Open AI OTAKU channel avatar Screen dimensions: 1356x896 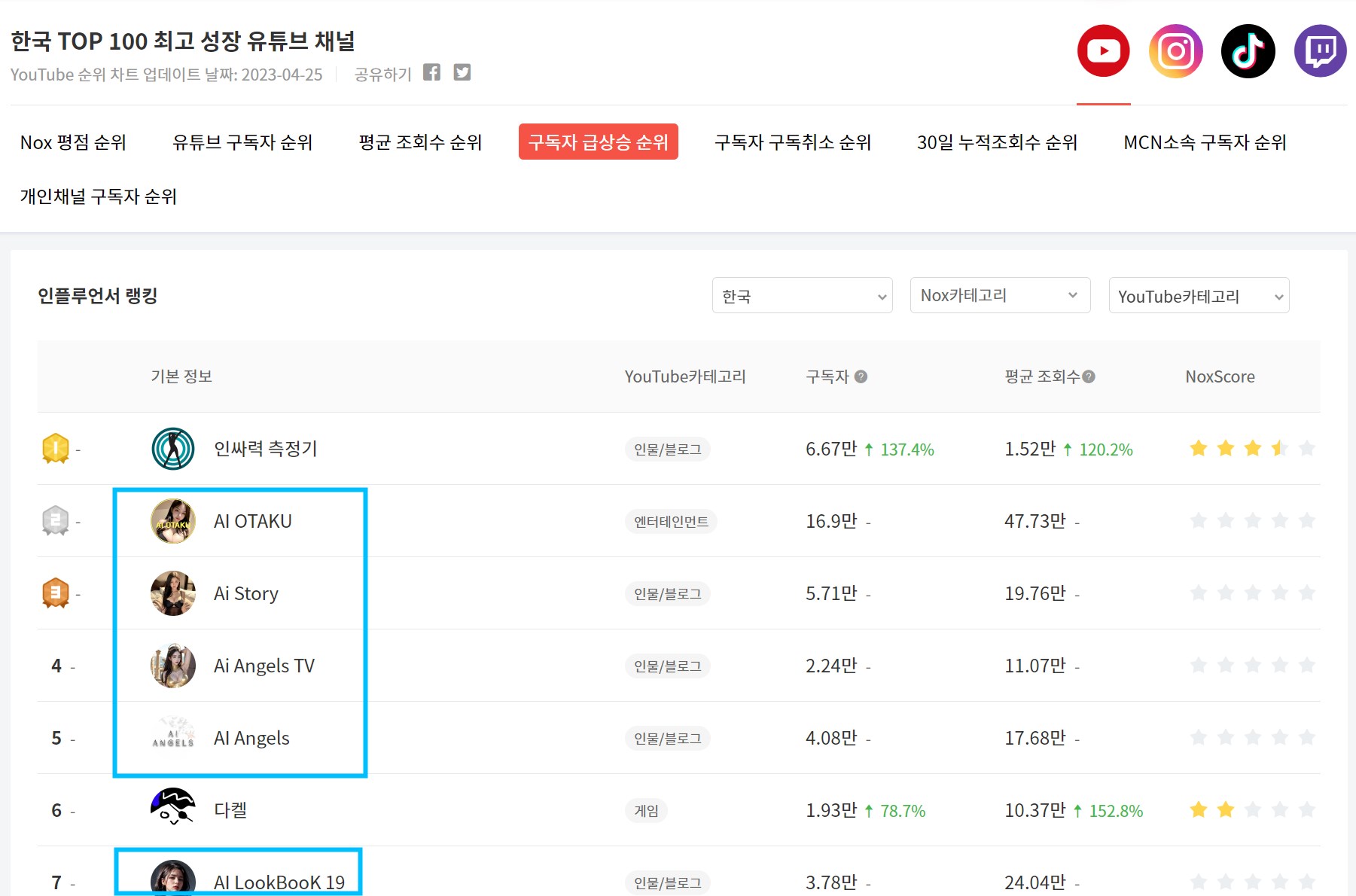(x=173, y=521)
